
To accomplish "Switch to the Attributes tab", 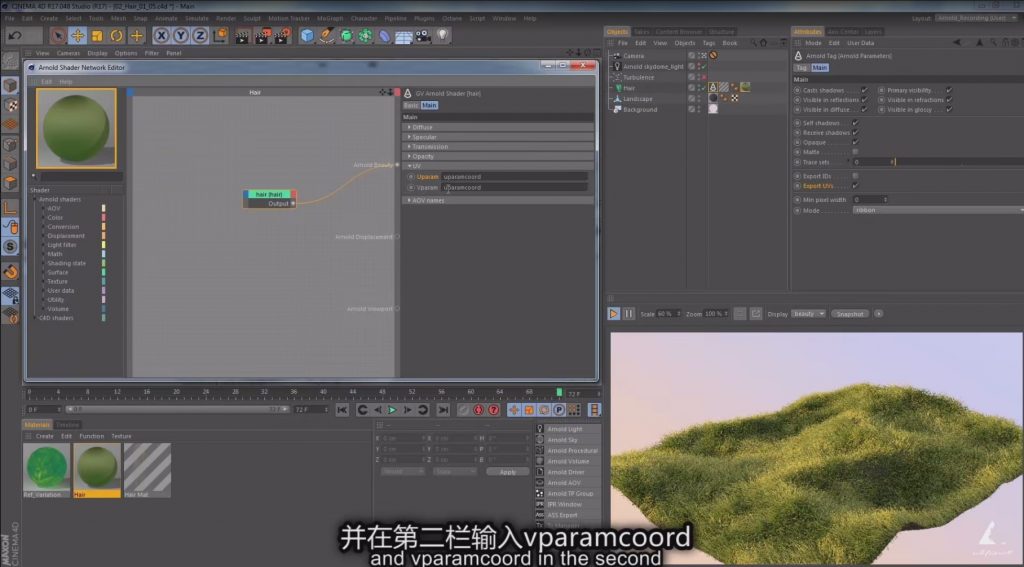I will tap(807, 31).
